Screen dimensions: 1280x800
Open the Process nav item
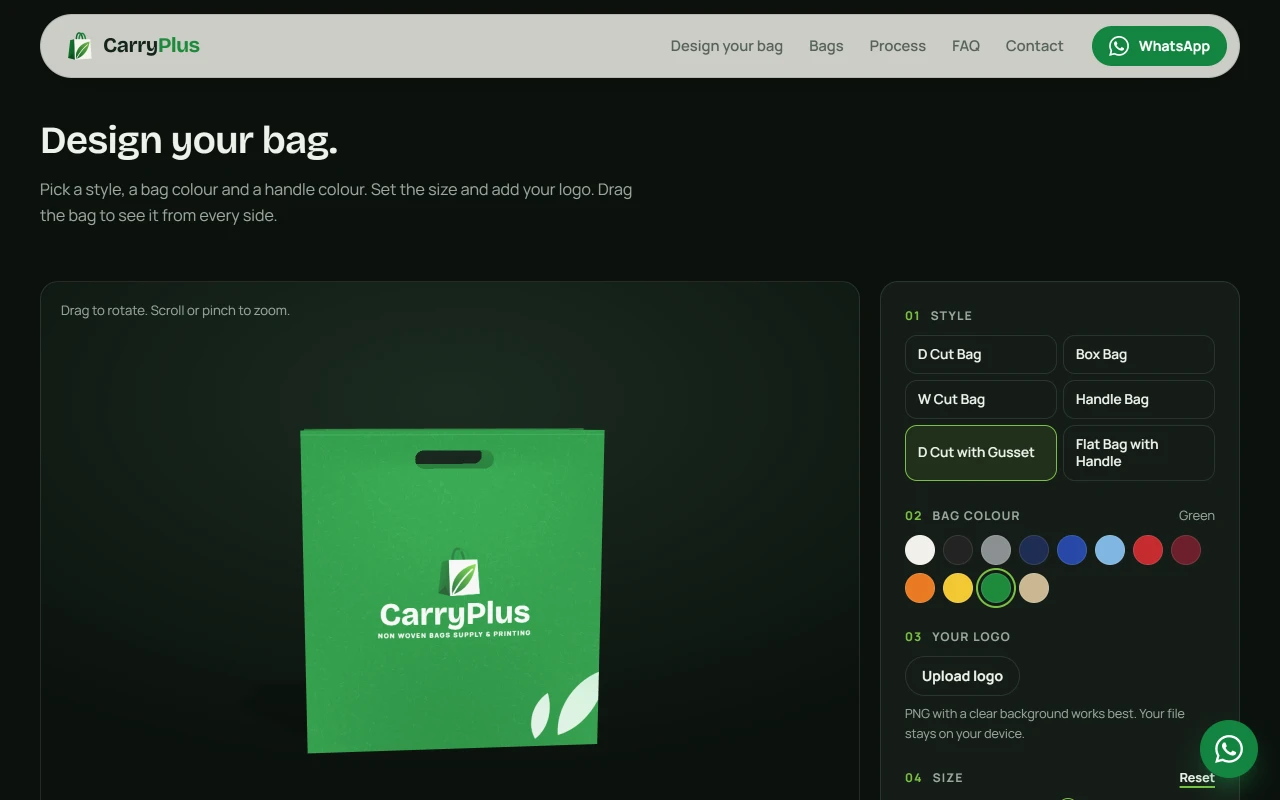point(898,46)
